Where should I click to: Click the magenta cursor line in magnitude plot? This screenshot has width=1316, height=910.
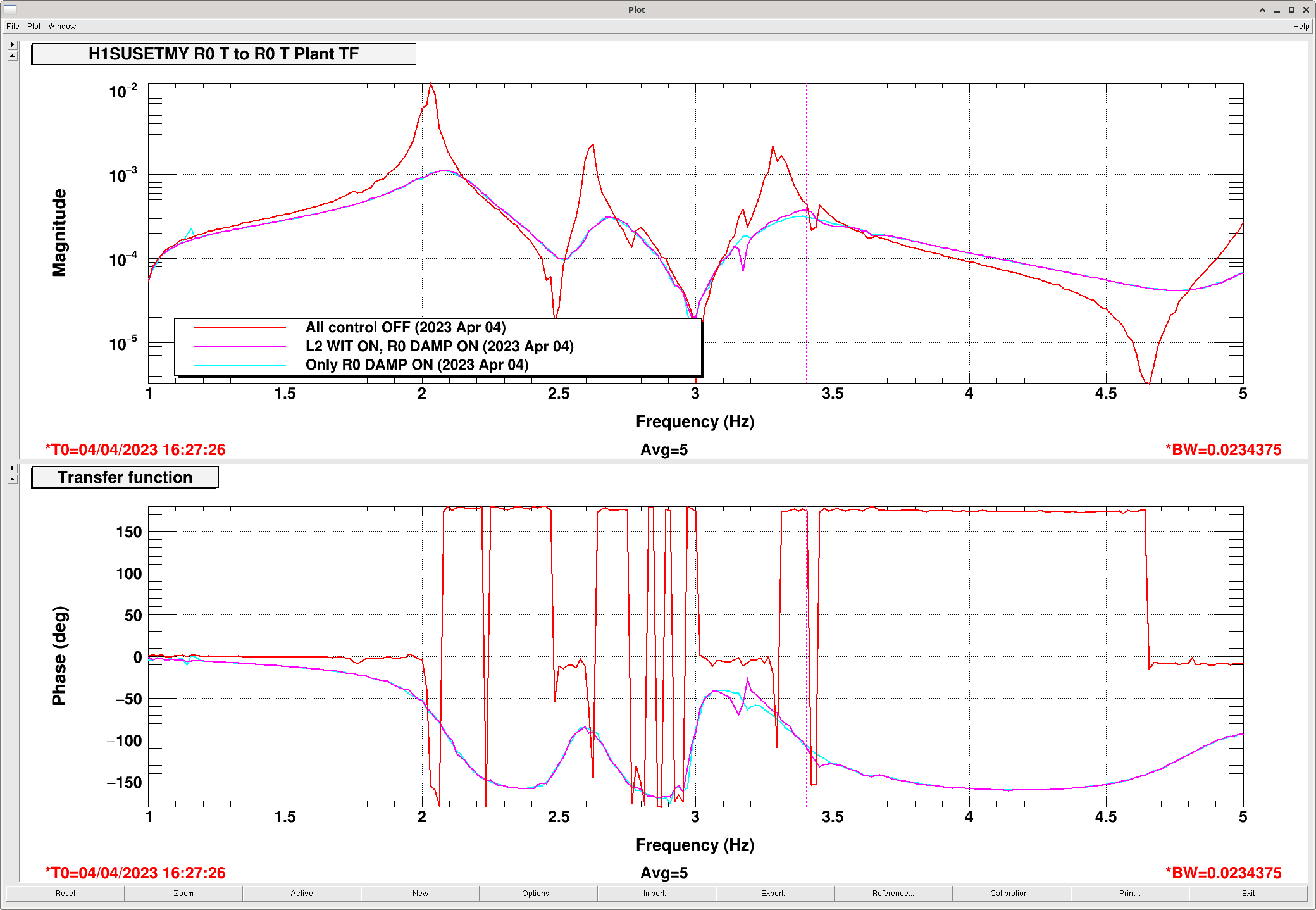pos(806,233)
